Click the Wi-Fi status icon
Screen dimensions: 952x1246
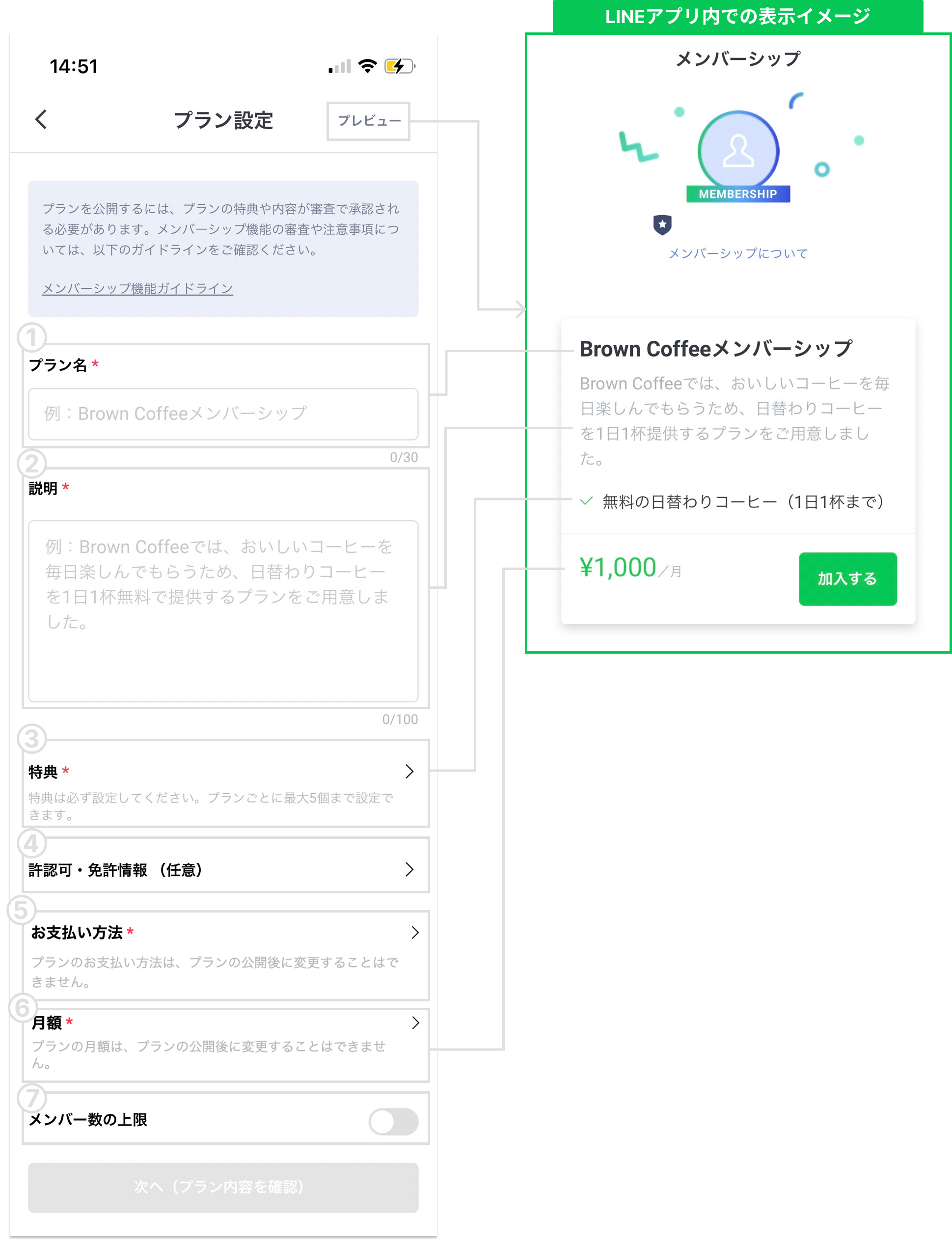point(368,66)
